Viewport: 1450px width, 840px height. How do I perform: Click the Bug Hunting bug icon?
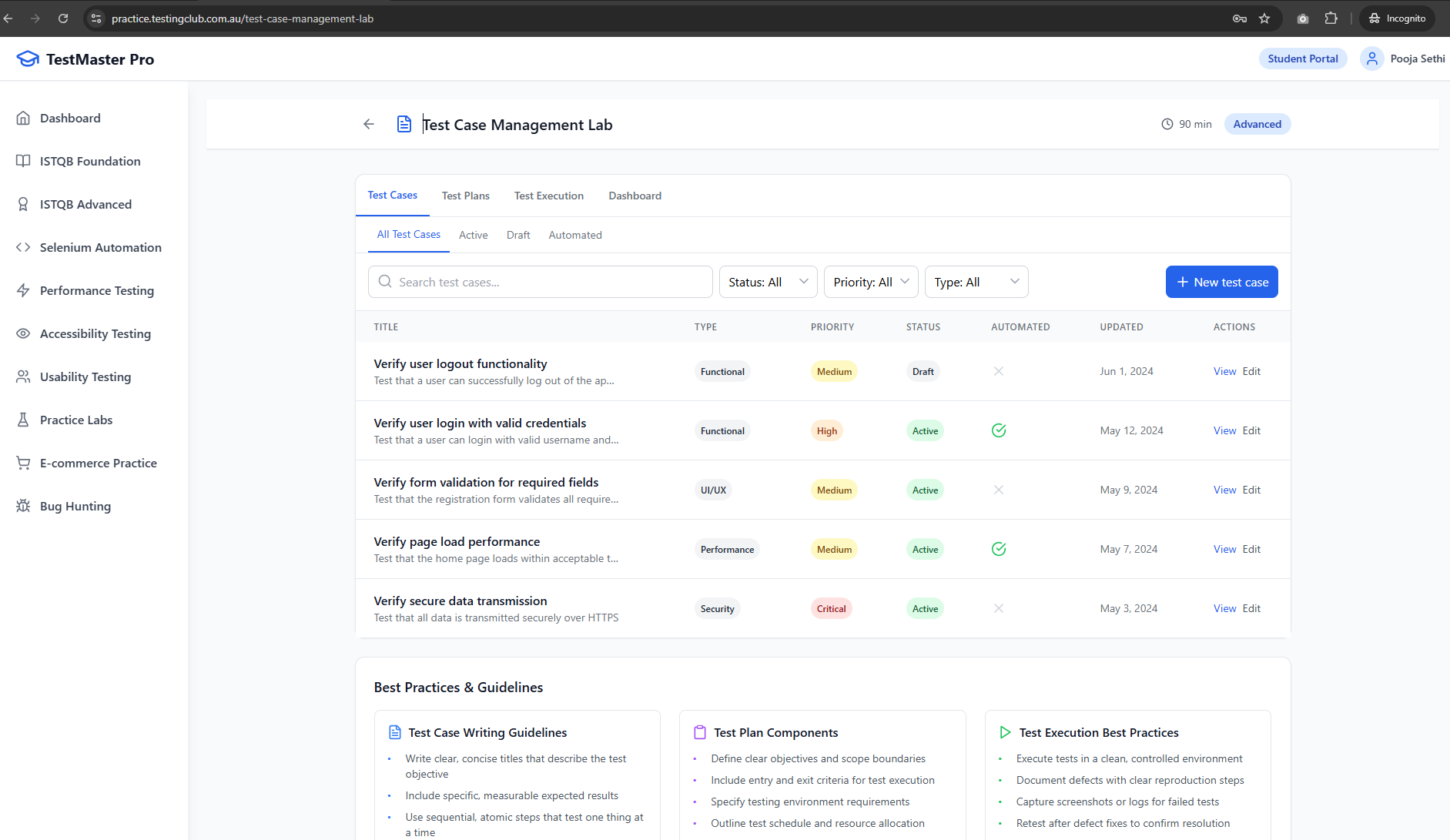(x=23, y=506)
